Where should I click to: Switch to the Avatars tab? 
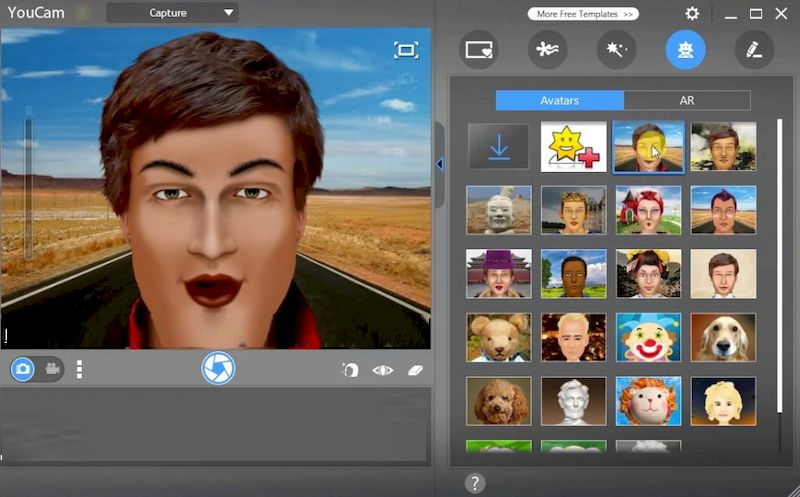(x=559, y=101)
